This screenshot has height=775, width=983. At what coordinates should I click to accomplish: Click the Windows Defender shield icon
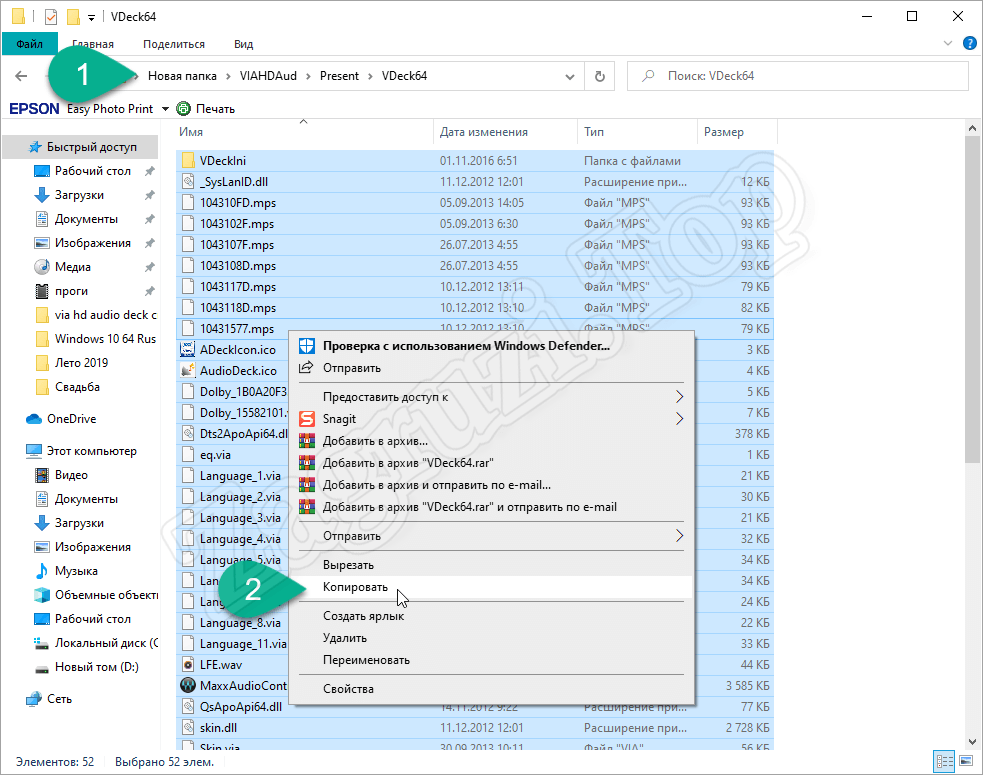(x=307, y=346)
